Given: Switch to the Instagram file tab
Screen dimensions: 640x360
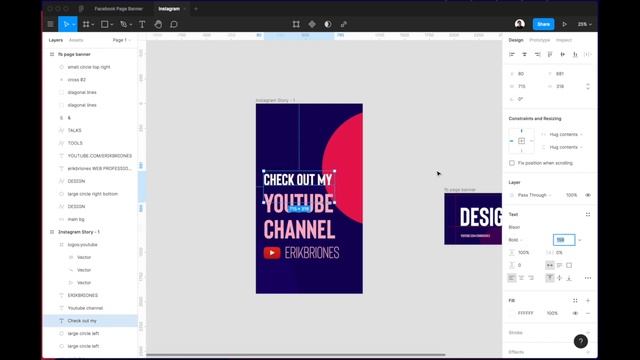Looking at the screenshot, I should (x=169, y=9).
